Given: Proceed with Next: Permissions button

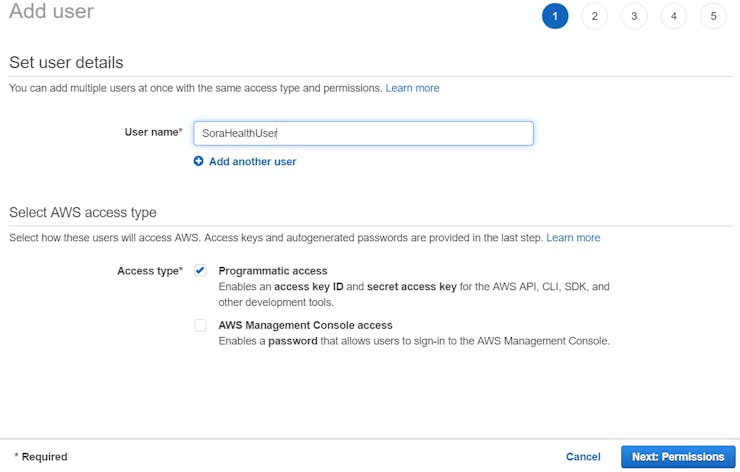Looking at the screenshot, I should 677,457.
